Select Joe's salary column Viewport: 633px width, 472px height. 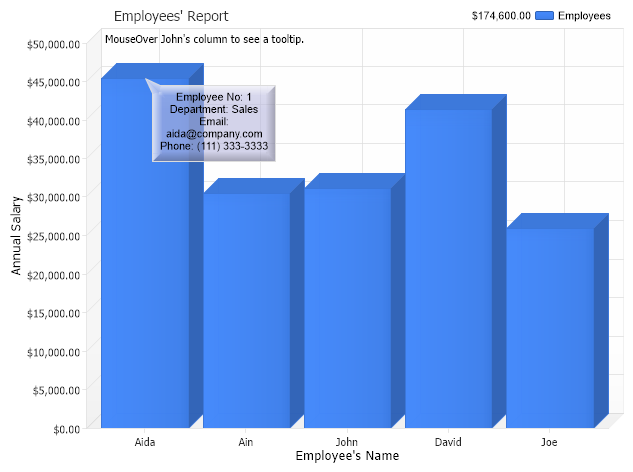pyautogui.click(x=549, y=328)
